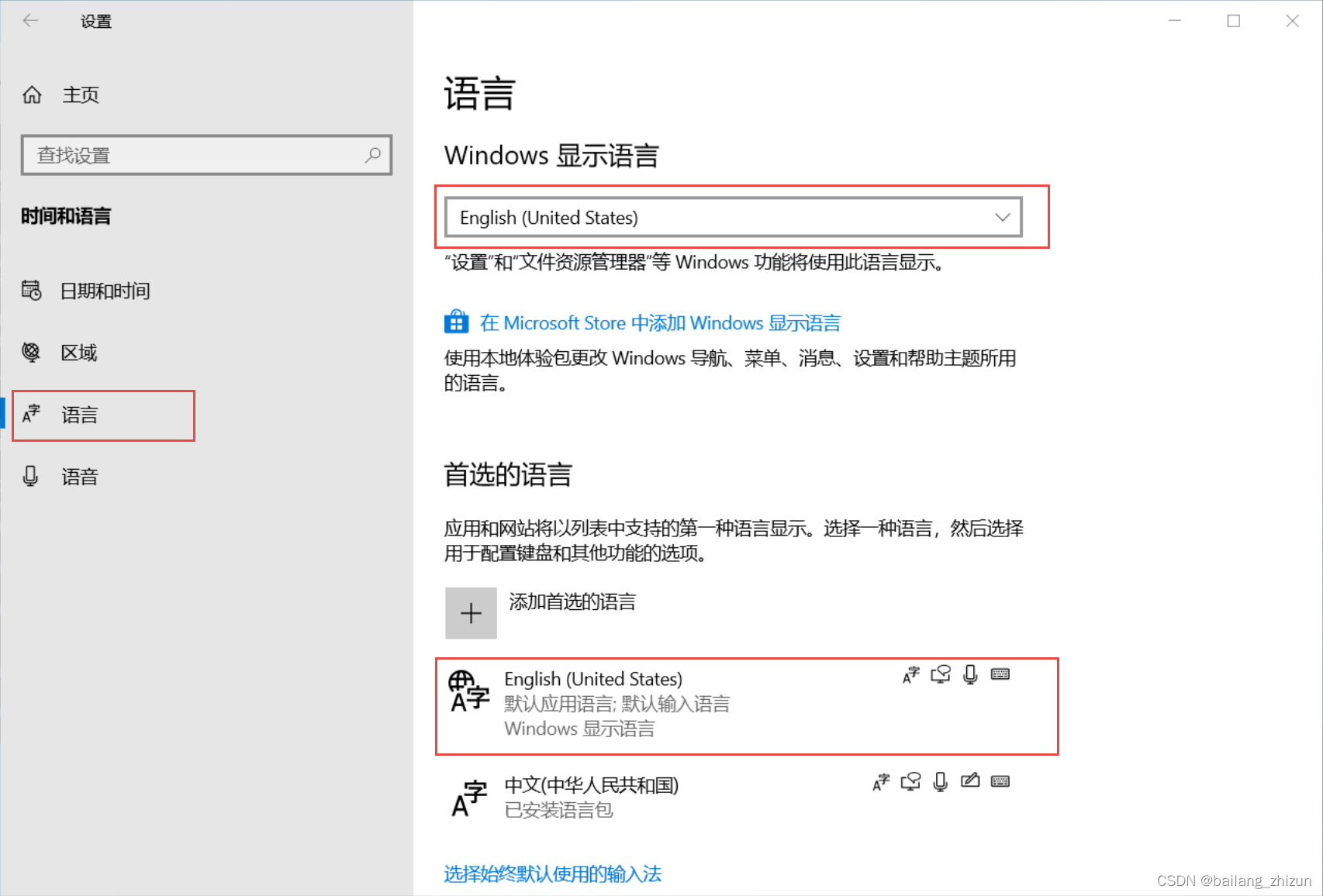This screenshot has height=896, width=1323.
Task: Click handwriting icon in 中文 row
Action: 970,781
